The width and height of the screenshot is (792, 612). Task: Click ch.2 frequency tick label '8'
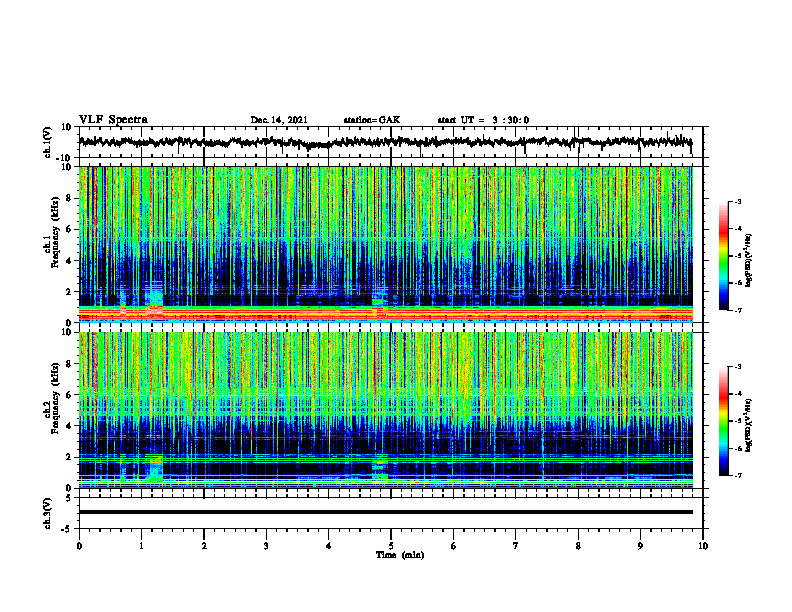[69, 364]
